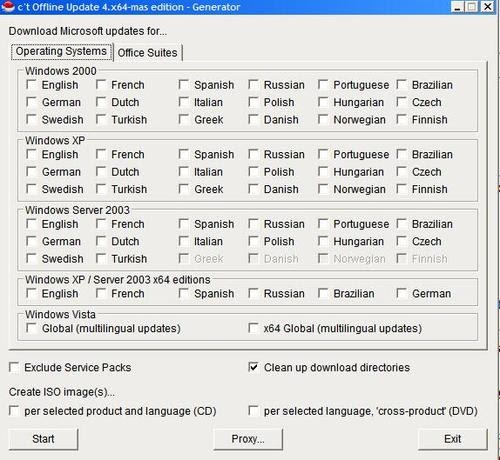Check Finnish under Windows 2000
Viewport: 500px width, 460px height.
click(402, 119)
